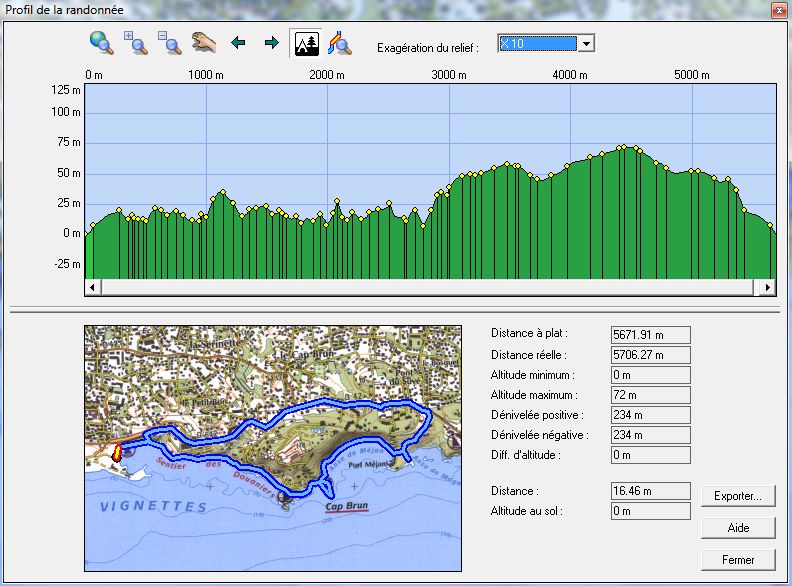Image resolution: width=792 pixels, height=586 pixels.
Task: Click the profile scrollbar right arrow
Action: pos(768,287)
